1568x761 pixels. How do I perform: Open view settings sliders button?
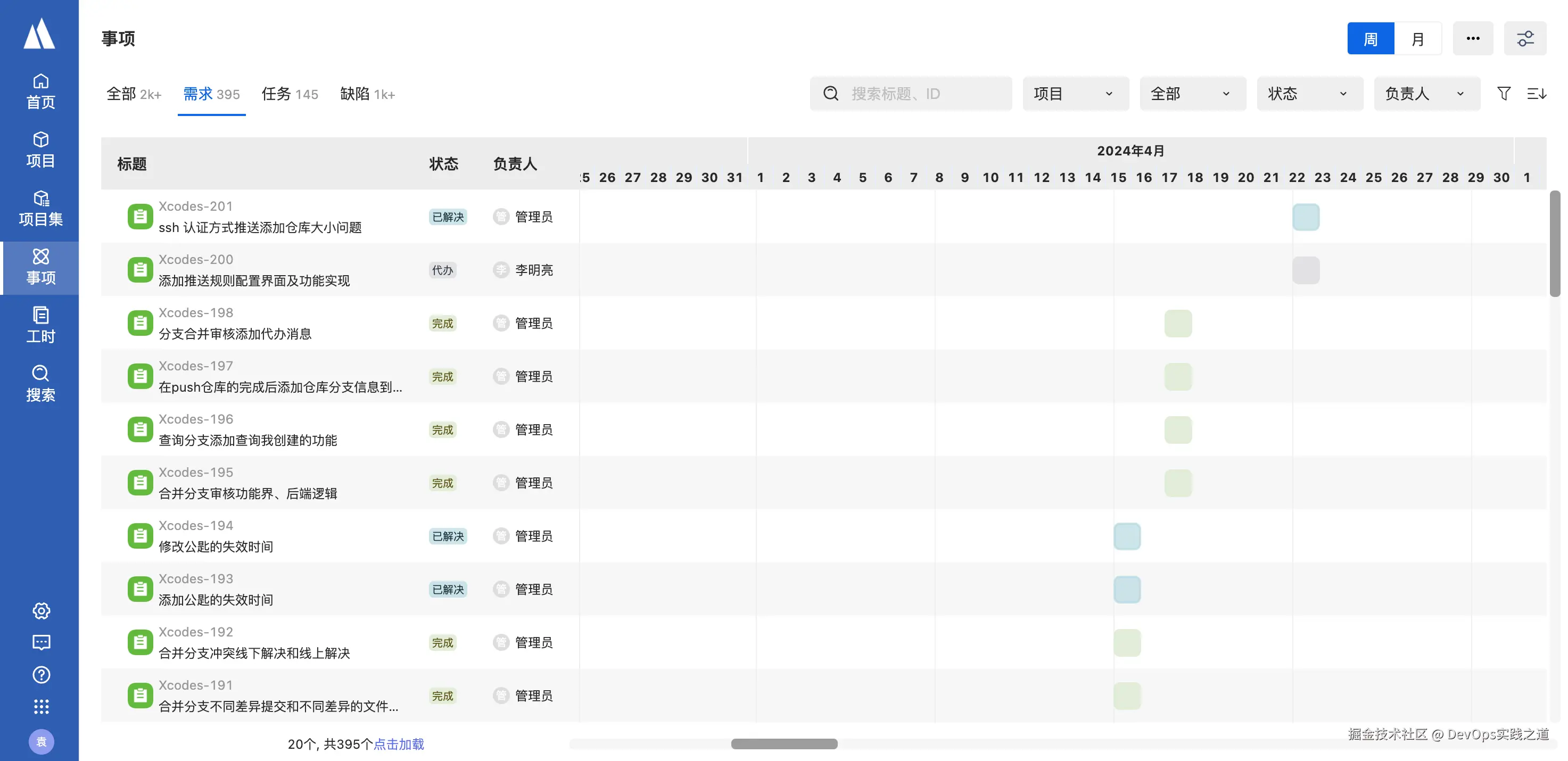(x=1525, y=39)
